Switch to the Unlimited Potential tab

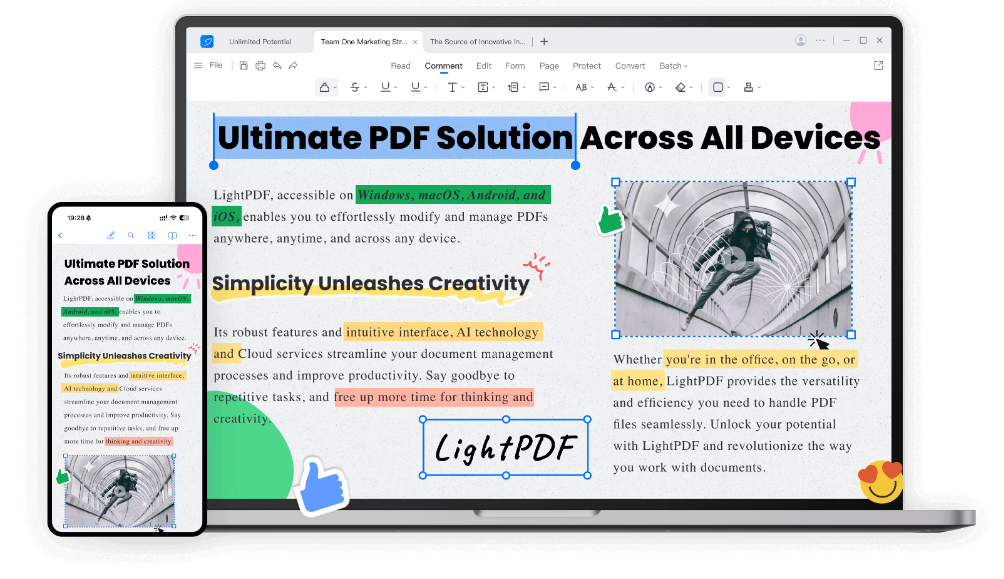[260, 42]
